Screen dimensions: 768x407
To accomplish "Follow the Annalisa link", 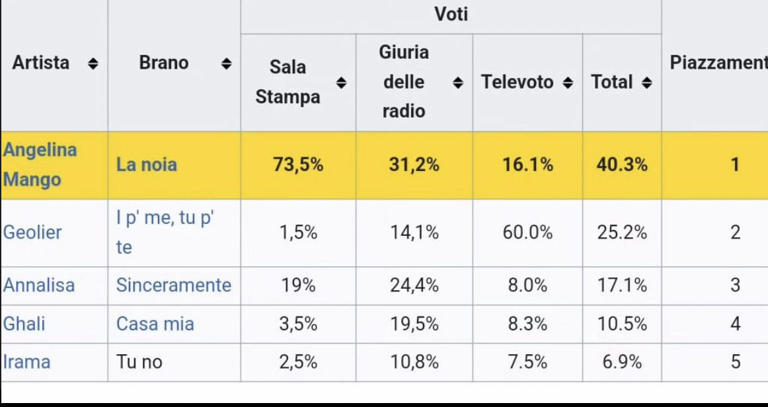I will [x=39, y=285].
